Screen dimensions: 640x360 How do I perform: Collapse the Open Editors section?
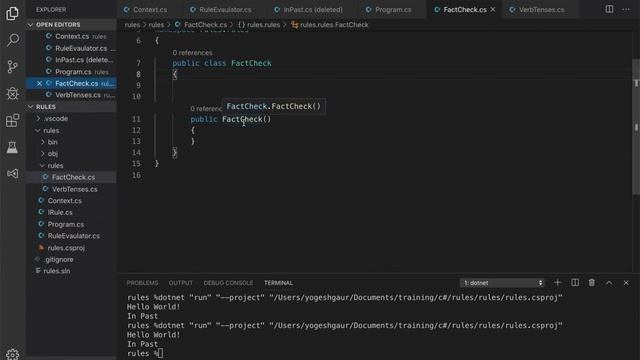click(x=71, y=24)
